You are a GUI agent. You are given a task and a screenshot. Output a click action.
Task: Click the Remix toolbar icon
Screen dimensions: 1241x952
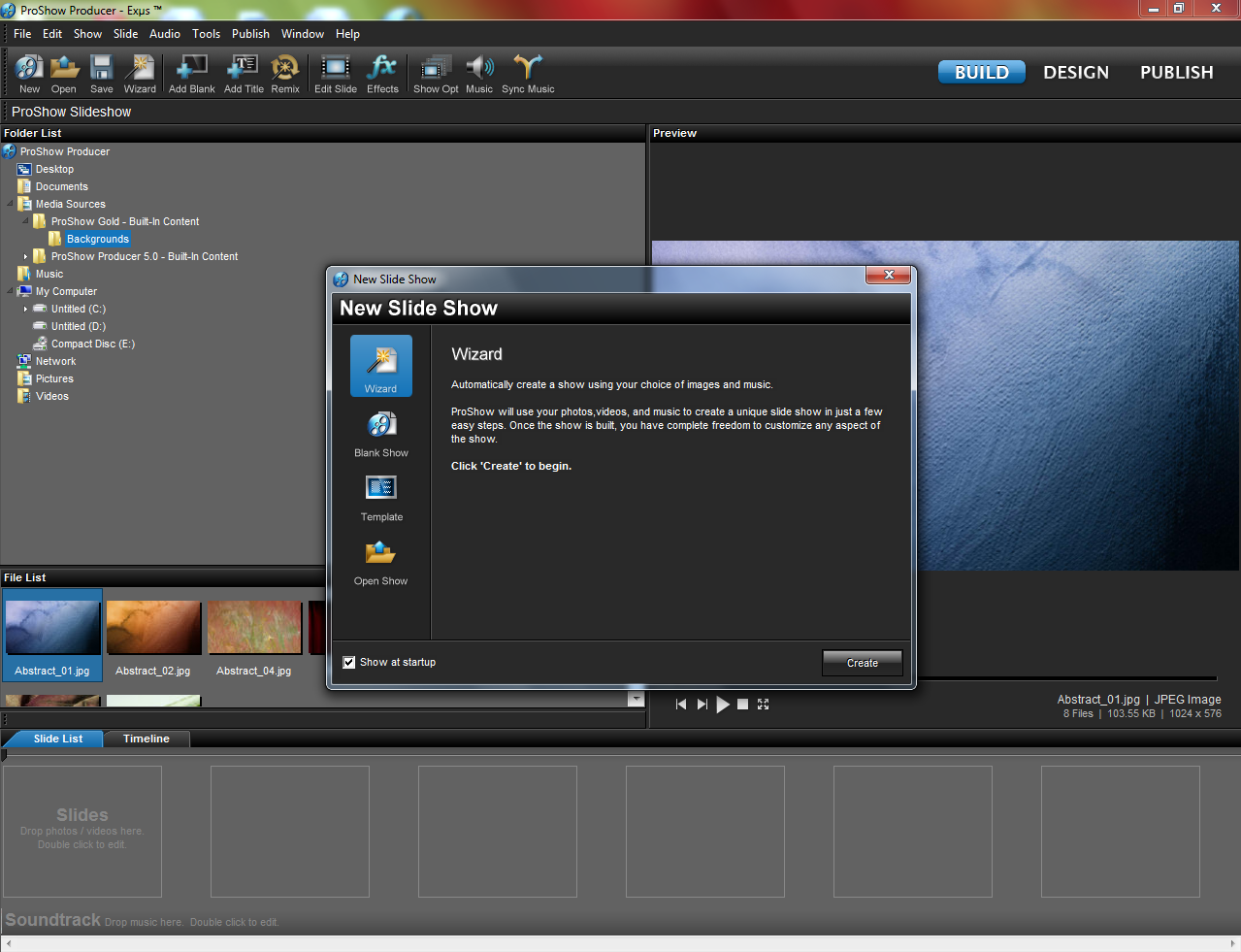285,74
